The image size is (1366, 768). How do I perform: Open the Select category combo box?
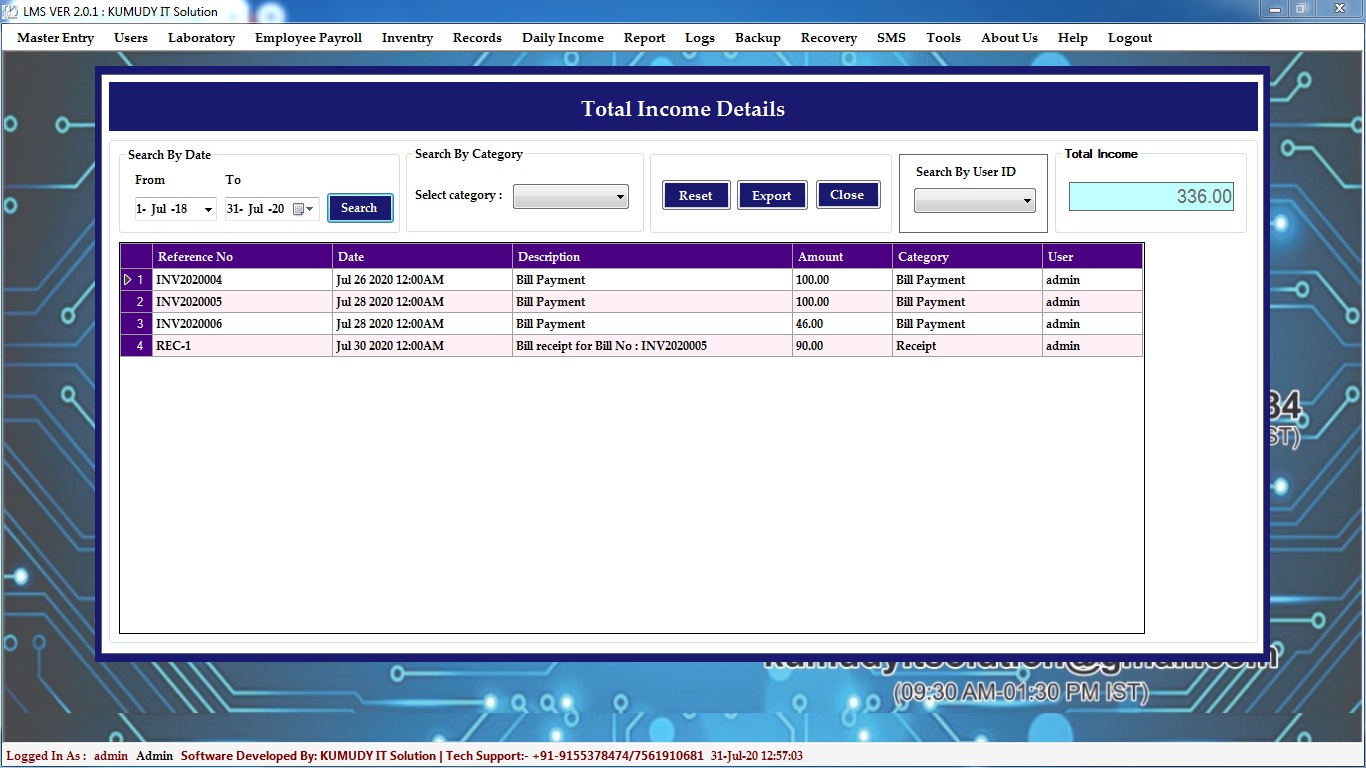coord(570,197)
